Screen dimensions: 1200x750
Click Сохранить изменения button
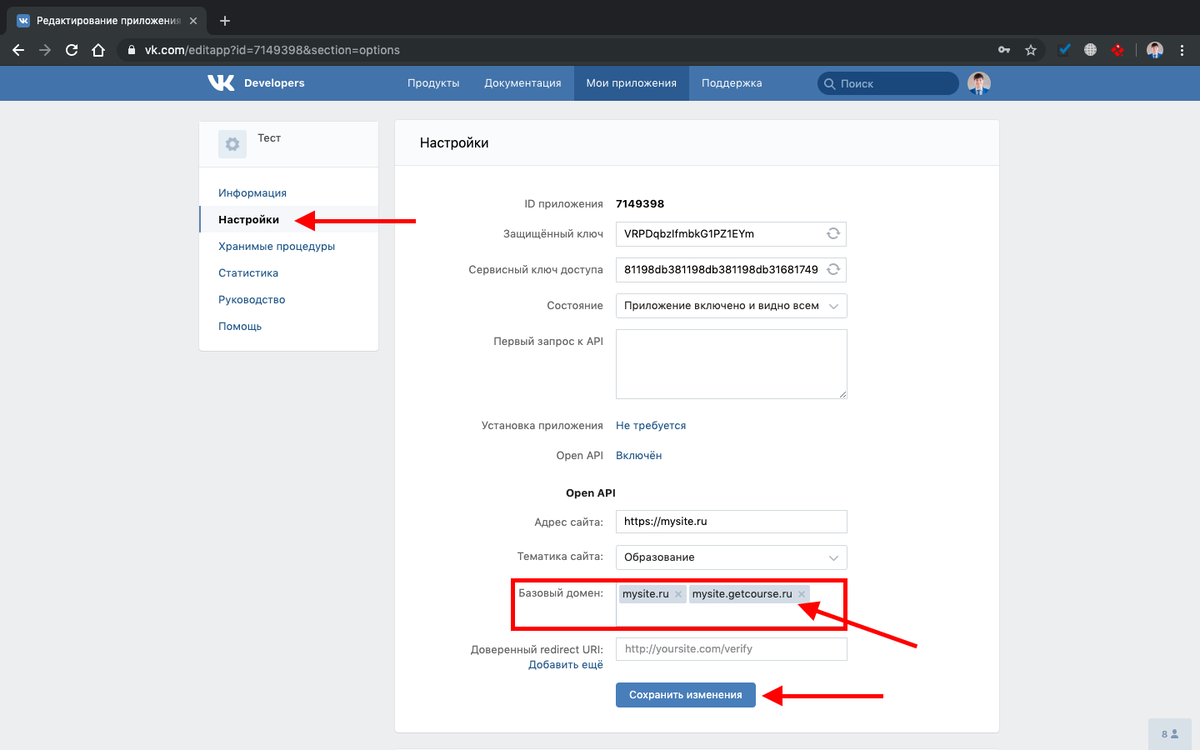click(686, 695)
